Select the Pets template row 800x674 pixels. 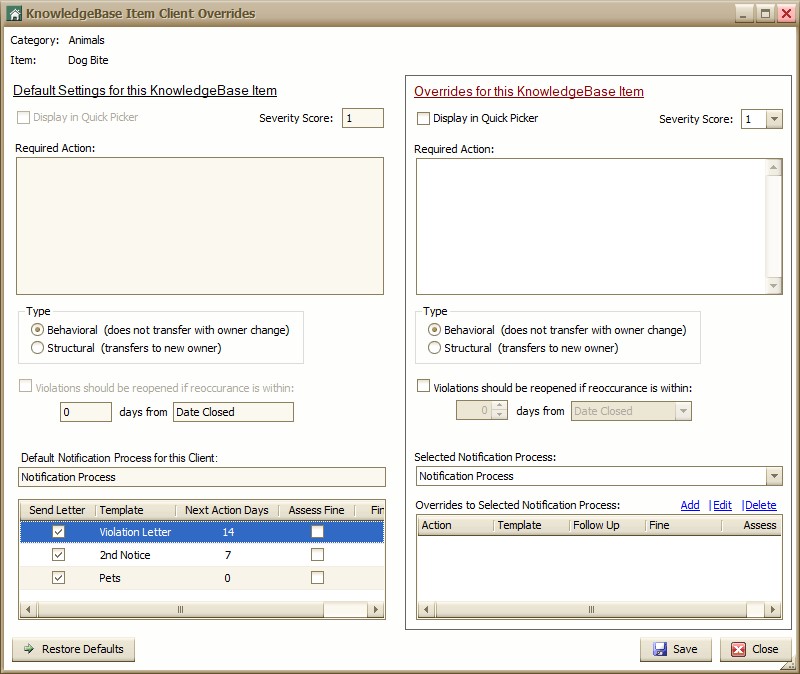tap(202, 578)
